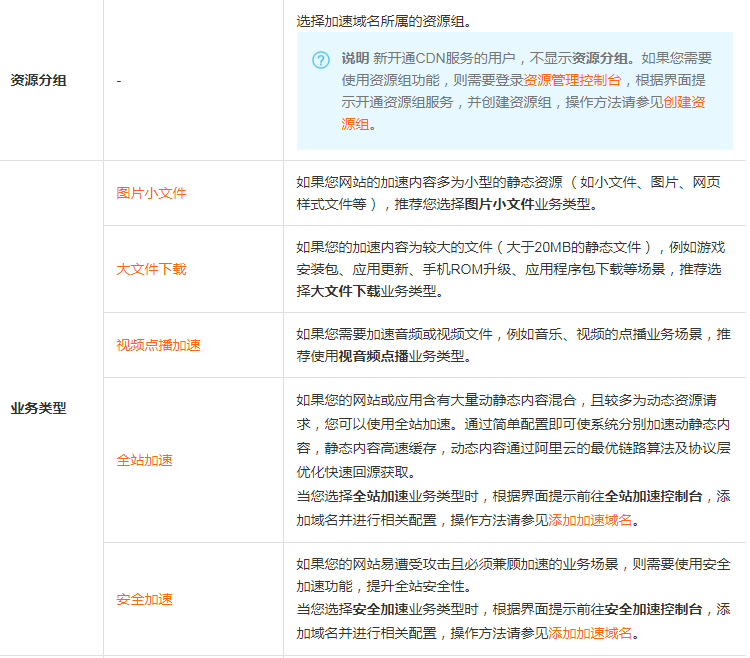Select the orange 大文件下载 business type label

tap(151, 269)
